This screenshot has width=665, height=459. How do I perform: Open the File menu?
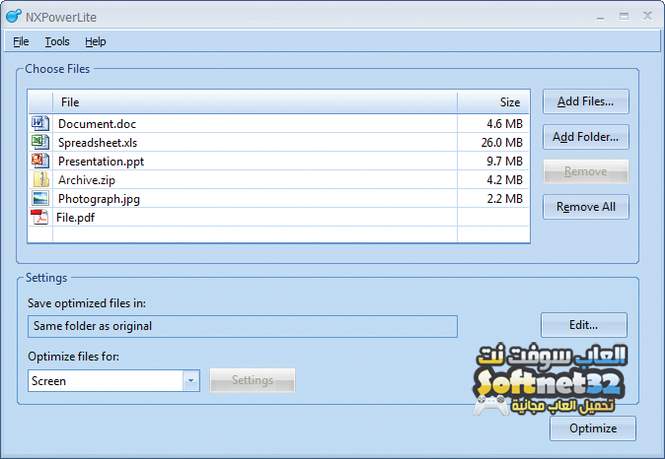tap(21, 42)
